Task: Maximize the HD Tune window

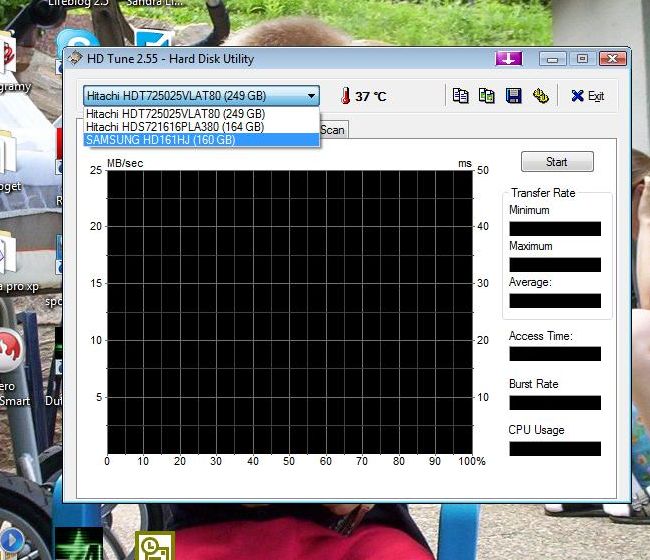Action: tap(582, 59)
